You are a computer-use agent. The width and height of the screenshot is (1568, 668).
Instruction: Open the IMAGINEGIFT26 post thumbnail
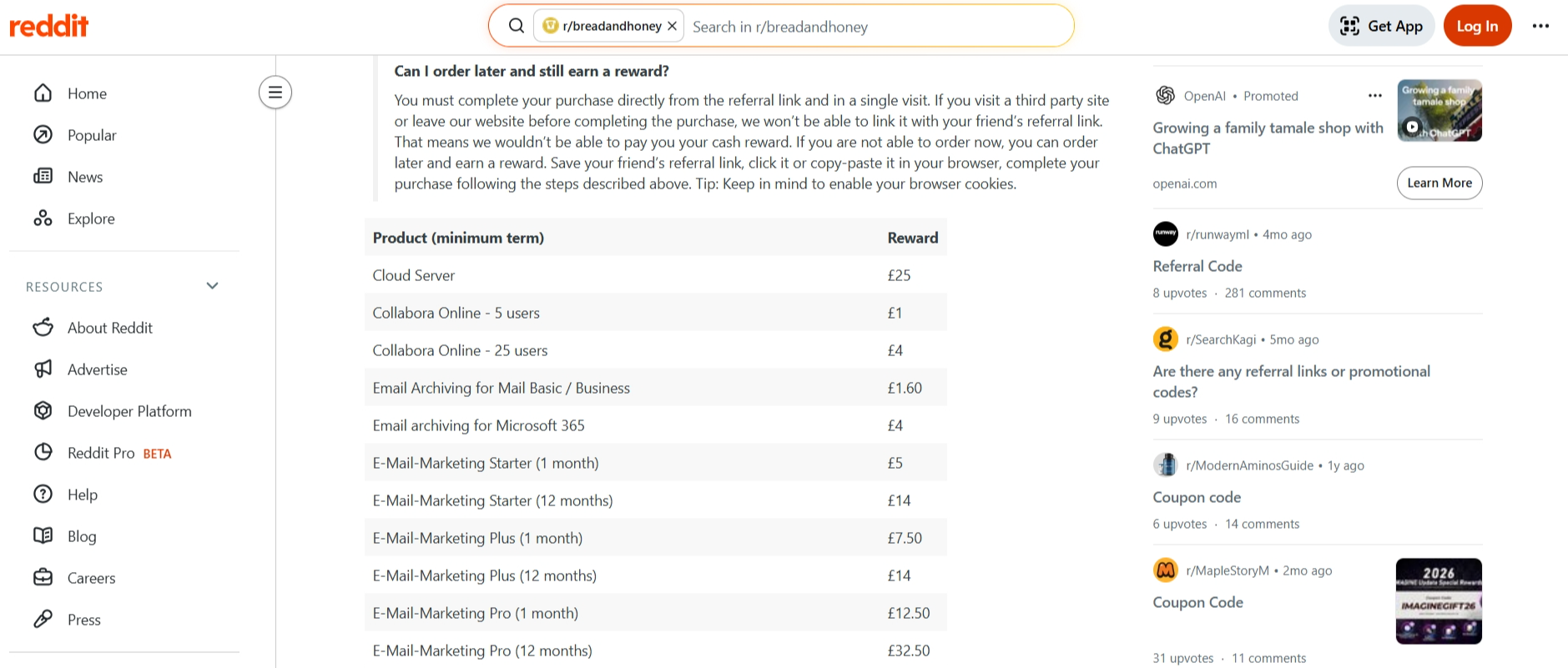tap(1439, 601)
